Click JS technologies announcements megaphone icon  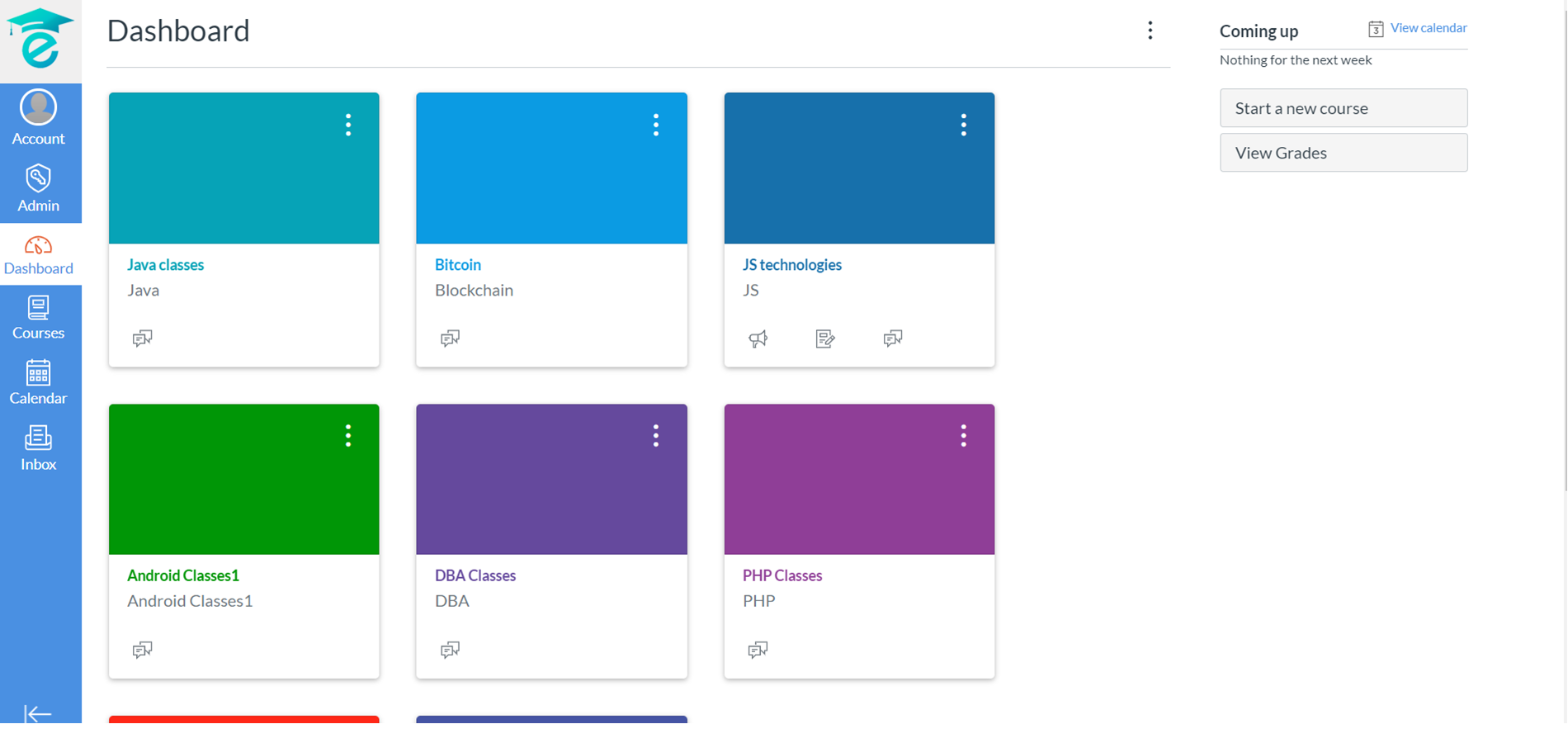click(x=758, y=338)
